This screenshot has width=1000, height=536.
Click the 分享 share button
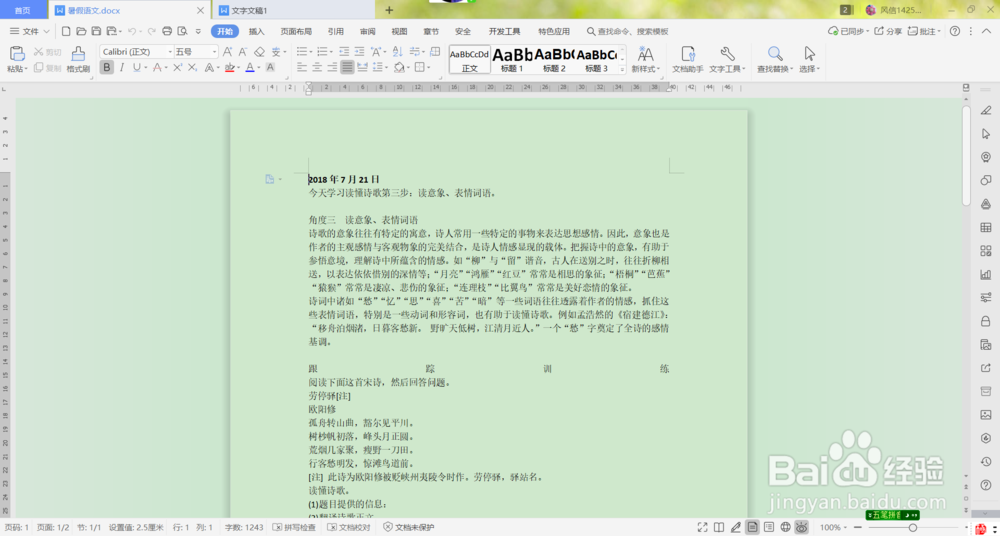pyautogui.click(x=888, y=31)
